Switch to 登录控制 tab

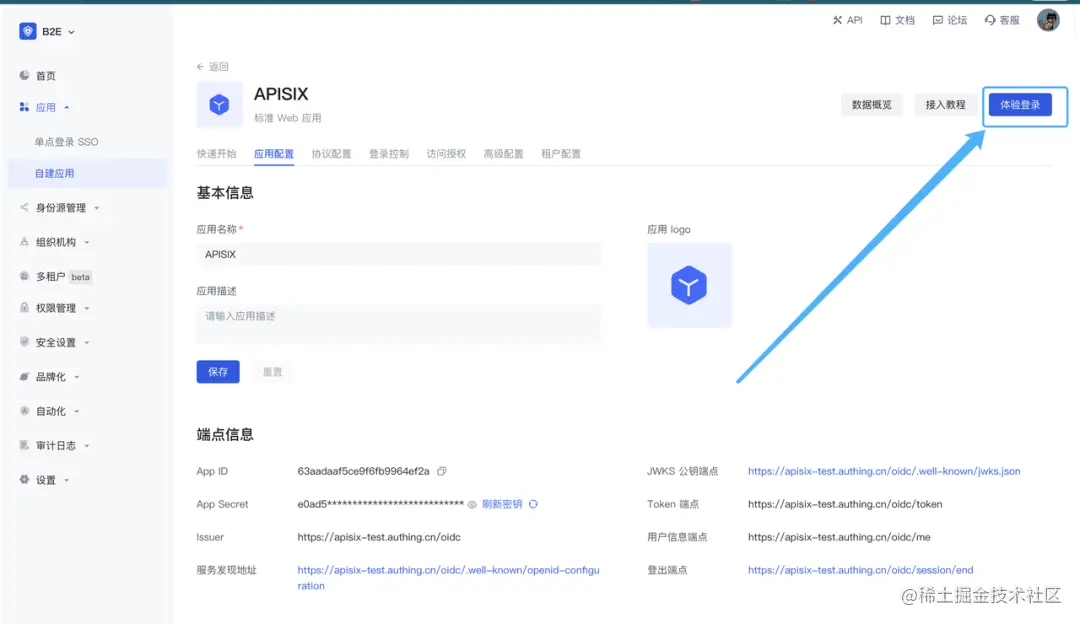click(388, 154)
